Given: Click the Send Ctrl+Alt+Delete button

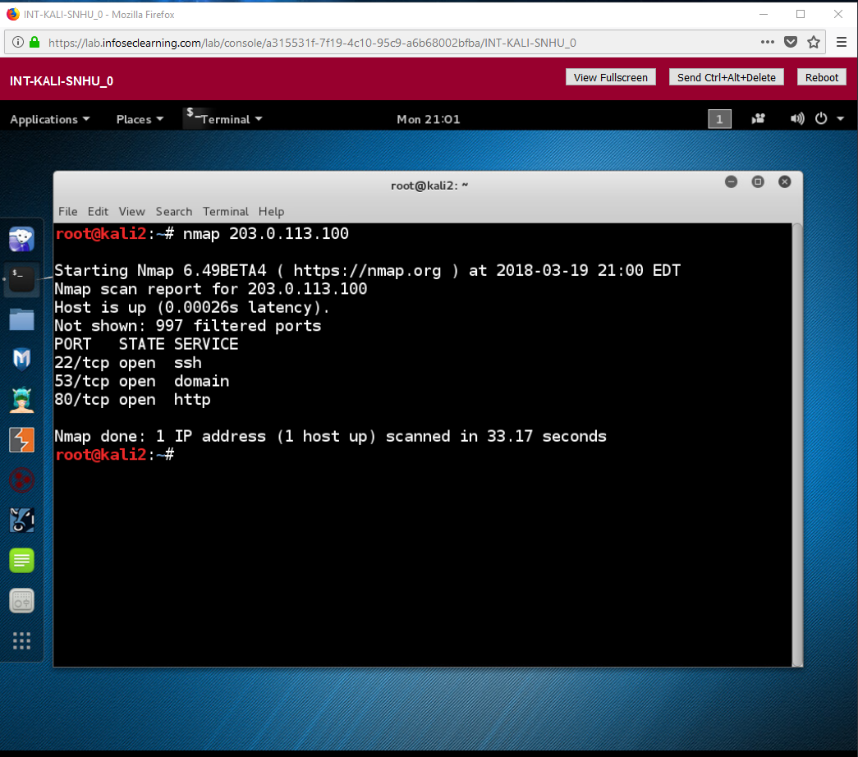Looking at the screenshot, I should (x=726, y=77).
